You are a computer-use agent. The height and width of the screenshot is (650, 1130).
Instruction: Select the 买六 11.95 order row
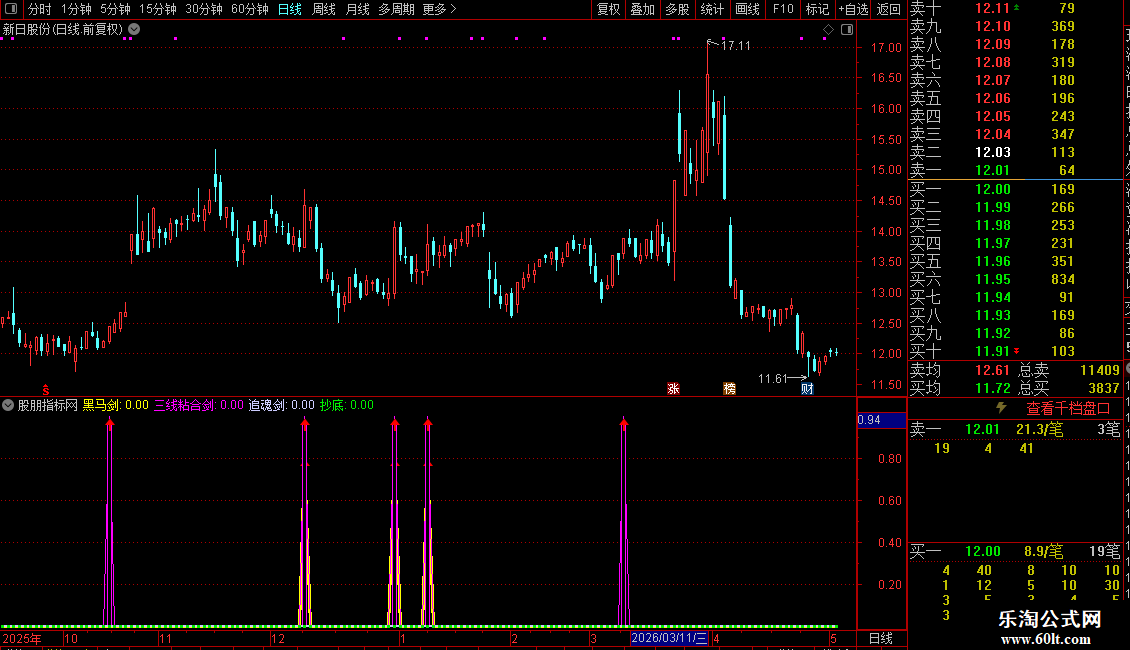pyautogui.click(x=1015, y=279)
